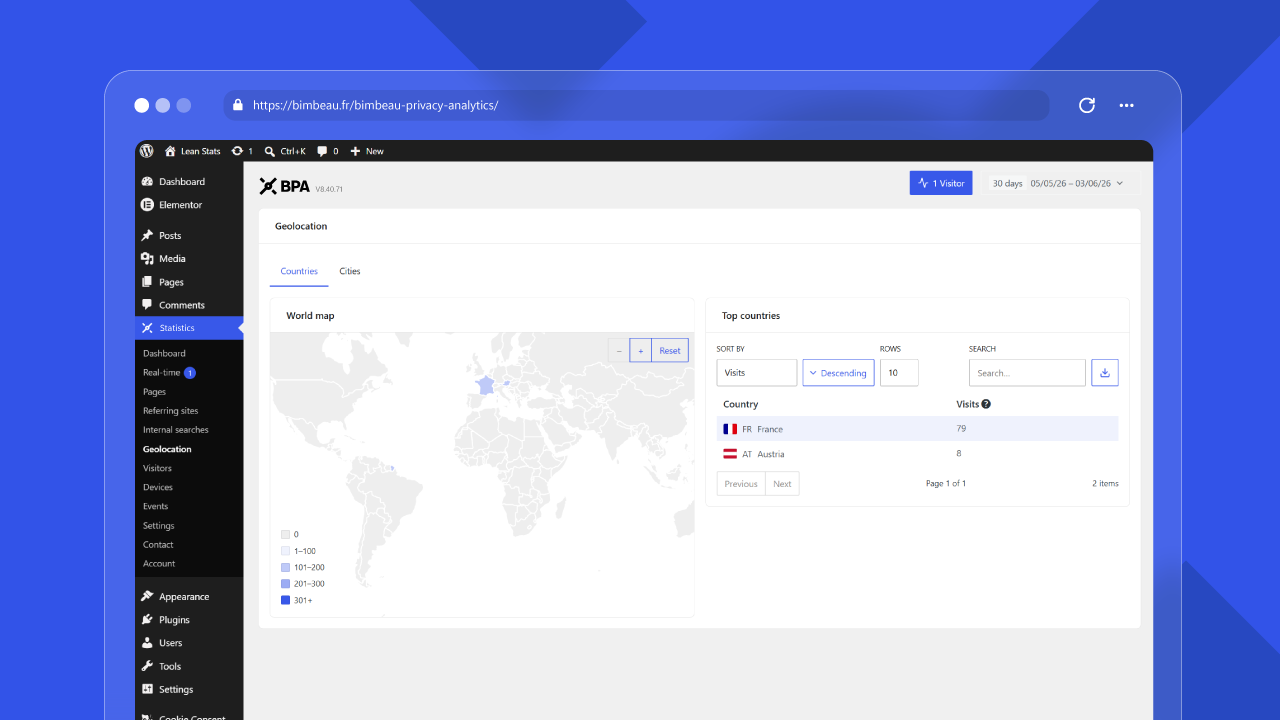Zoom out the world map
Viewport: 1280px width, 720px height.
[619, 350]
